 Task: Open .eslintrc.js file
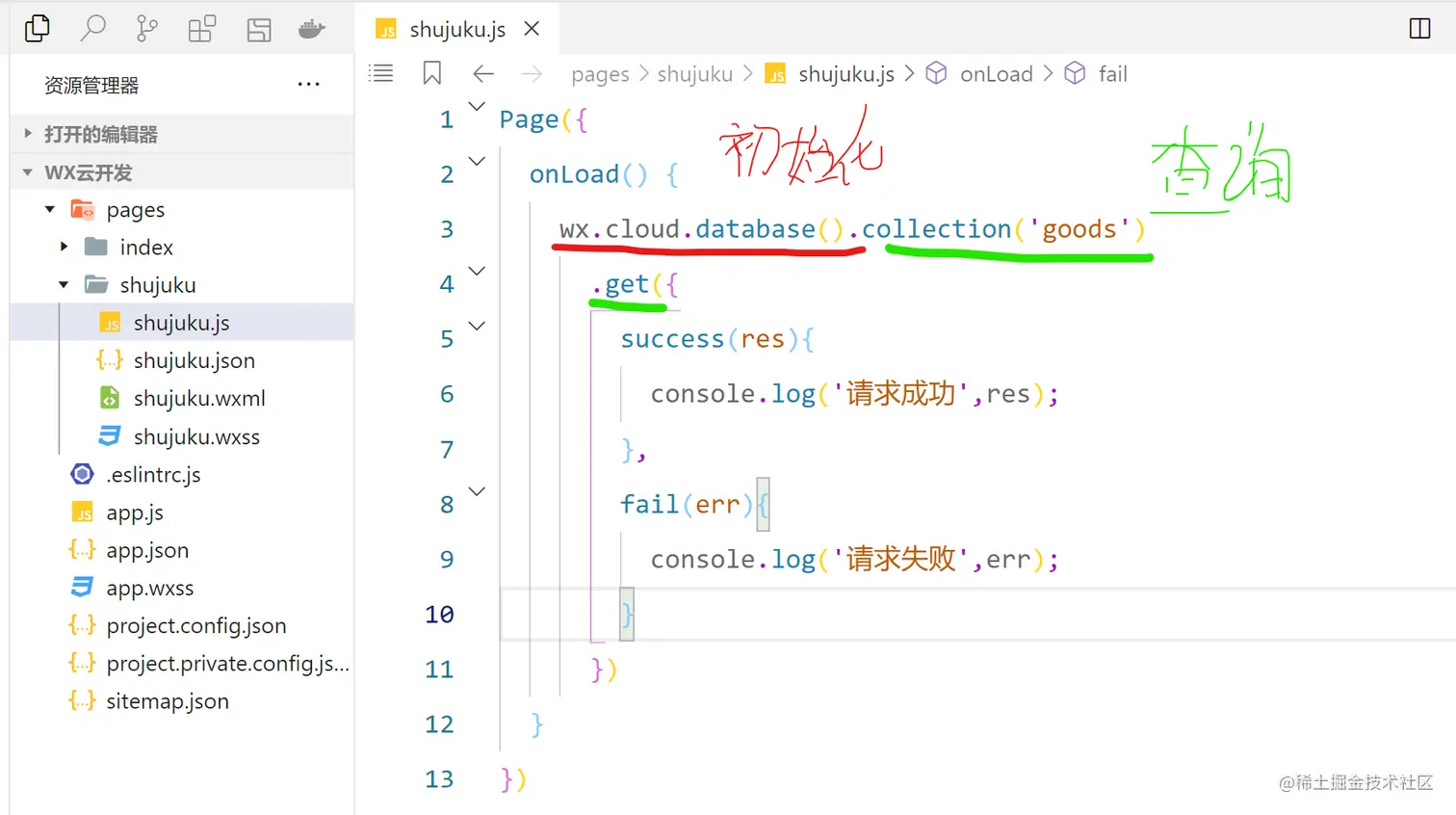click(x=182, y=474)
